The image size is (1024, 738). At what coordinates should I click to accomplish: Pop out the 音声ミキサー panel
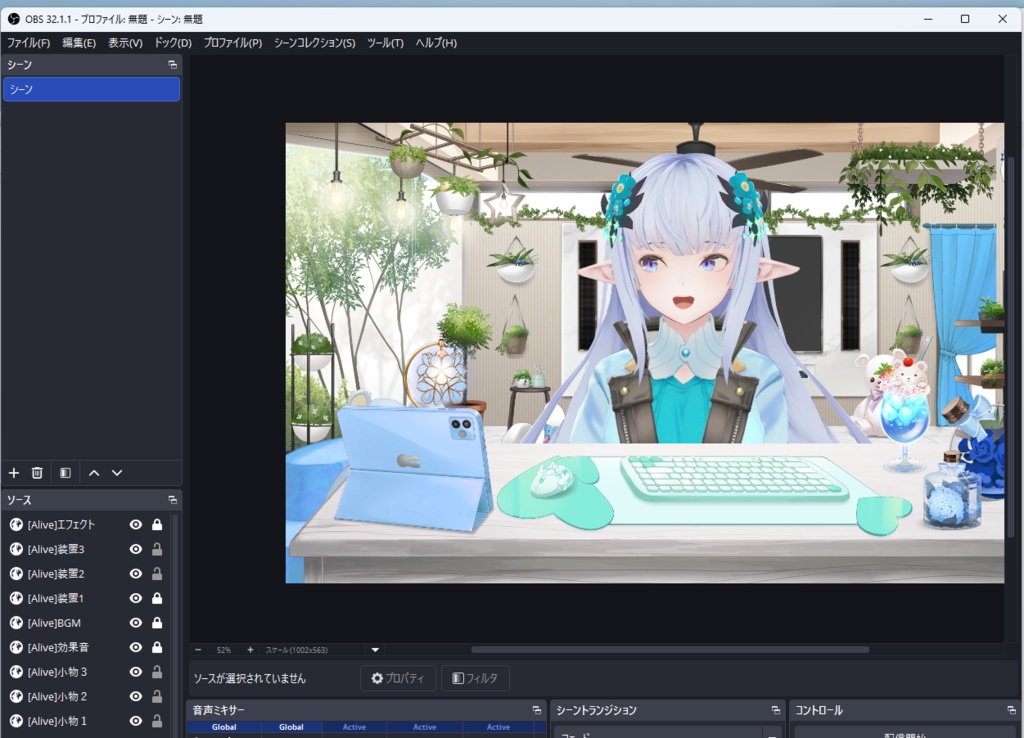(x=537, y=709)
